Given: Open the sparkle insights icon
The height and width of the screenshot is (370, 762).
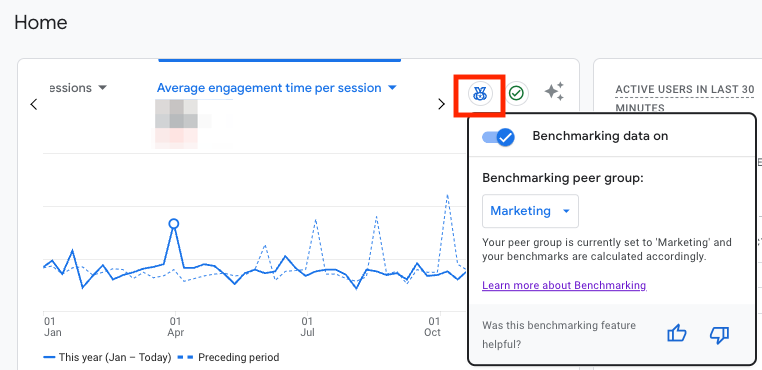Looking at the screenshot, I should [x=554, y=91].
